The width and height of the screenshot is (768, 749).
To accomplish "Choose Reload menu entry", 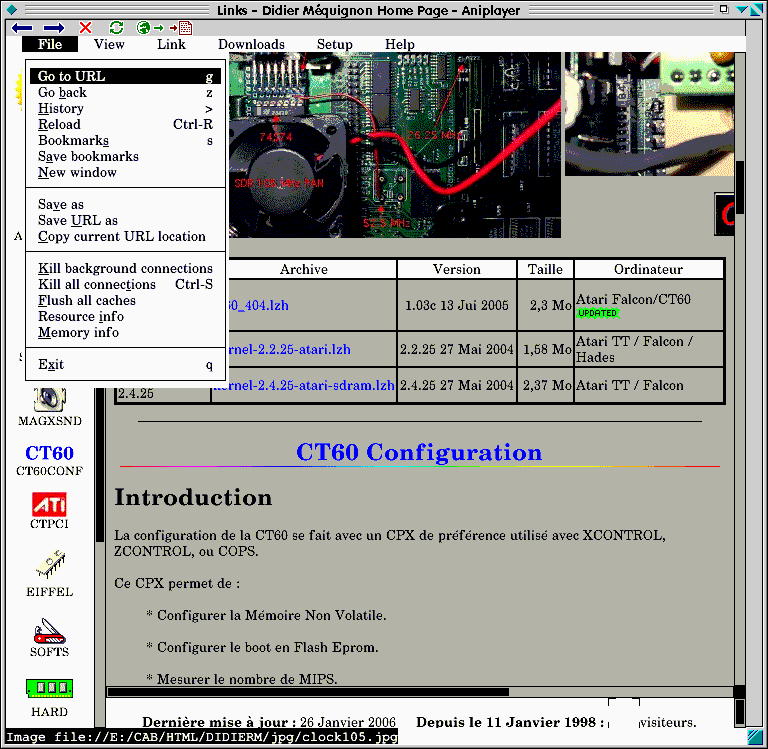I will [125, 124].
